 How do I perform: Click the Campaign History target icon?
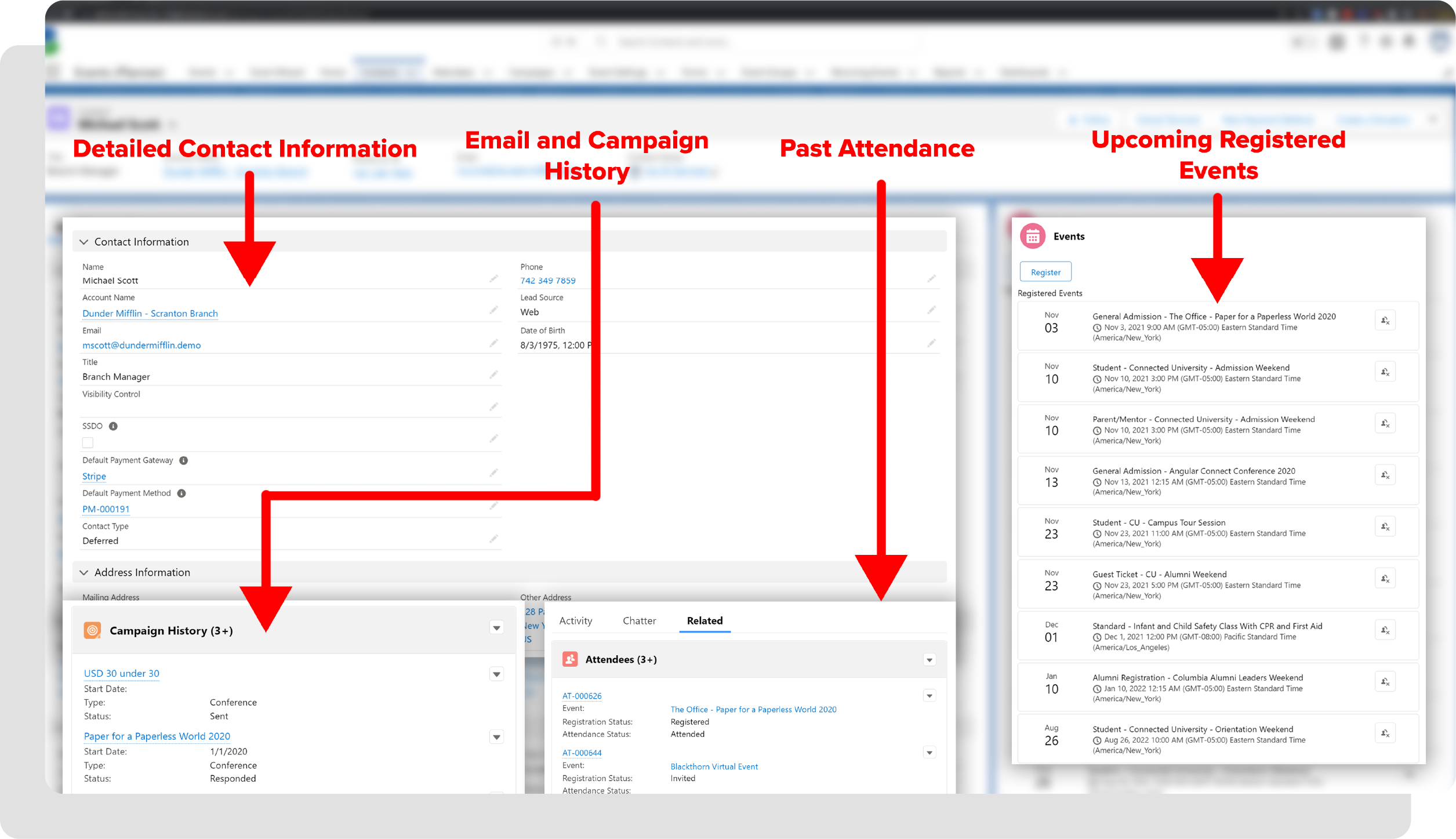click(x=92, y=630)
